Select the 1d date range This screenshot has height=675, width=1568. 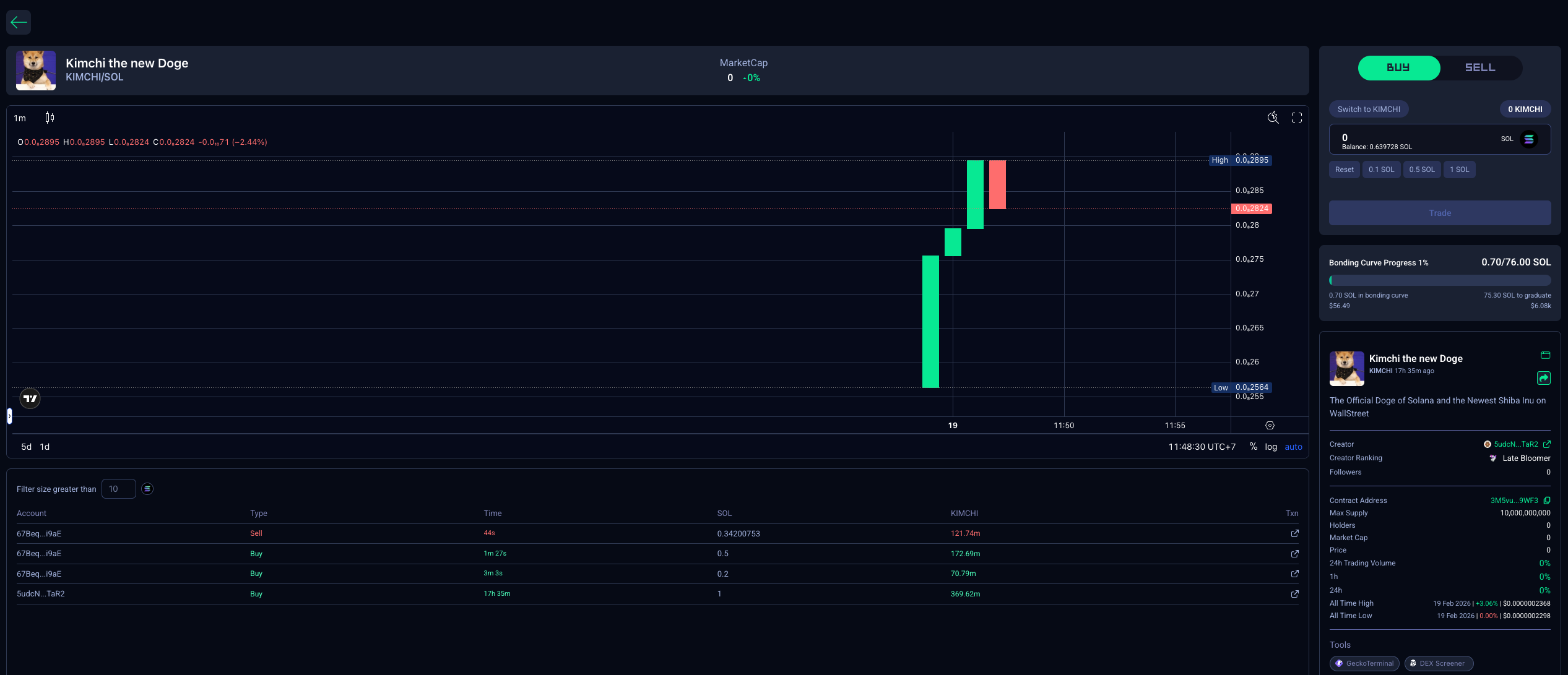(45, 447)
